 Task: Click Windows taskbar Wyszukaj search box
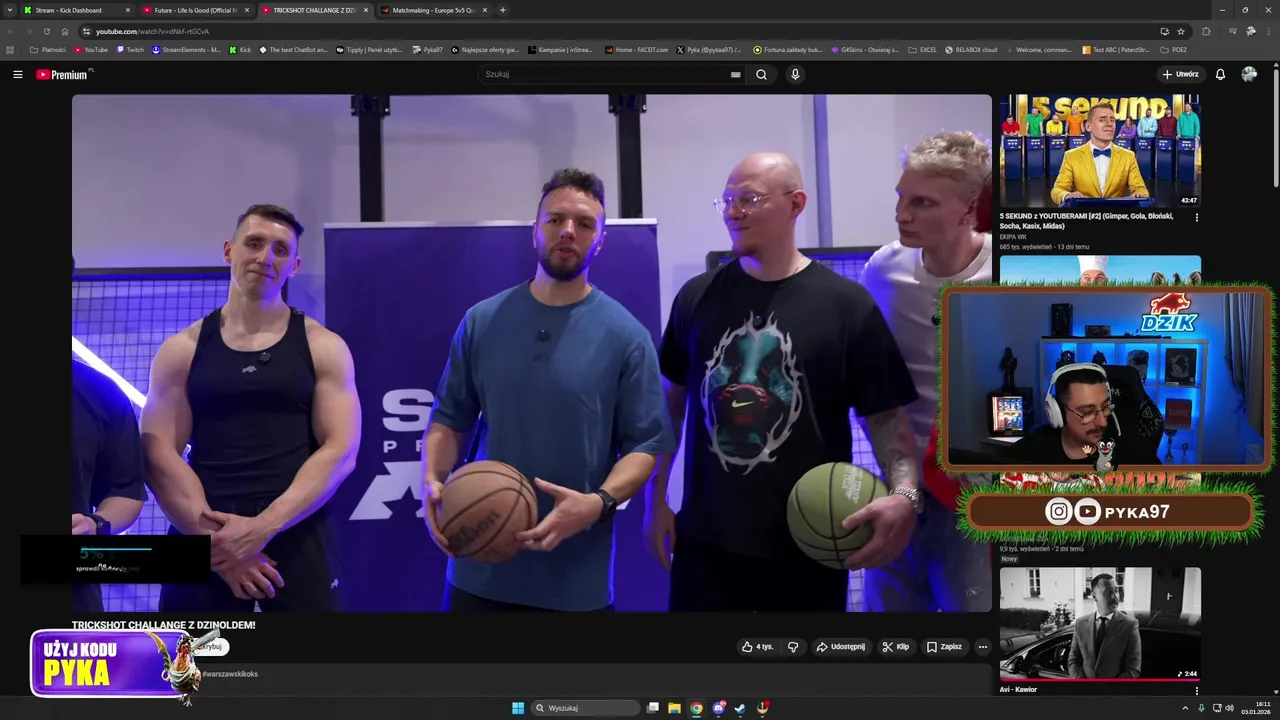(x=585, y=708)
